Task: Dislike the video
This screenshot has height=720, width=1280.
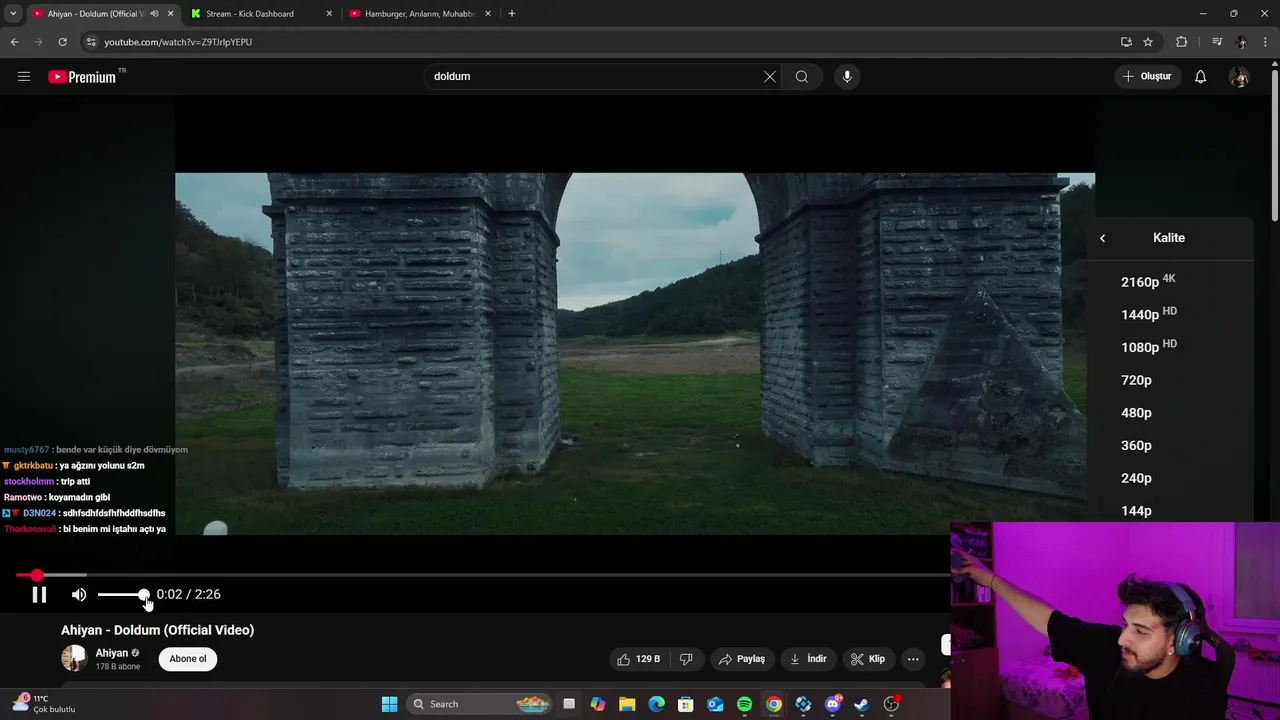Action: pos(686,659)
